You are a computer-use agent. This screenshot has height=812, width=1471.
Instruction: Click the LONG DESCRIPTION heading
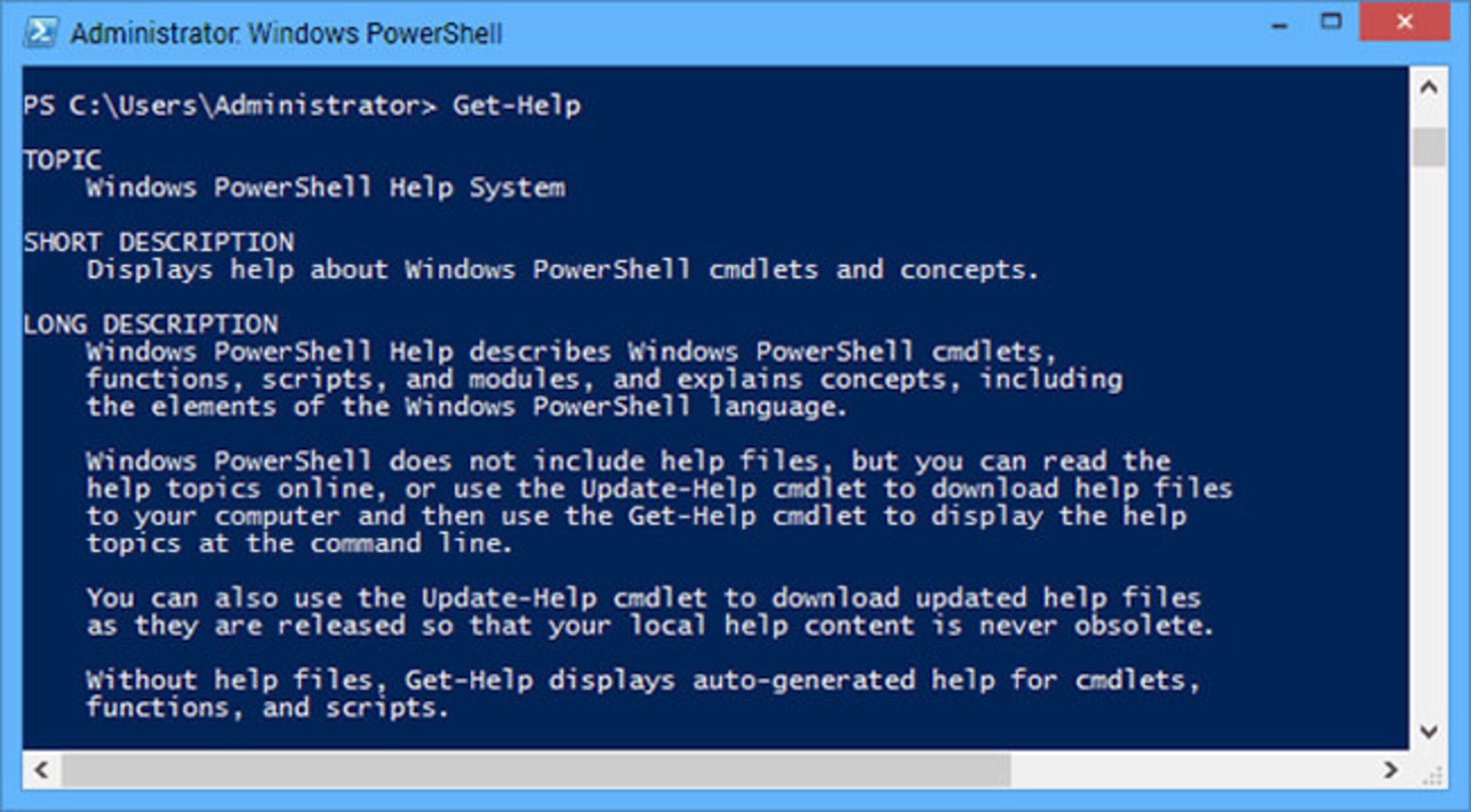point(151,324)
